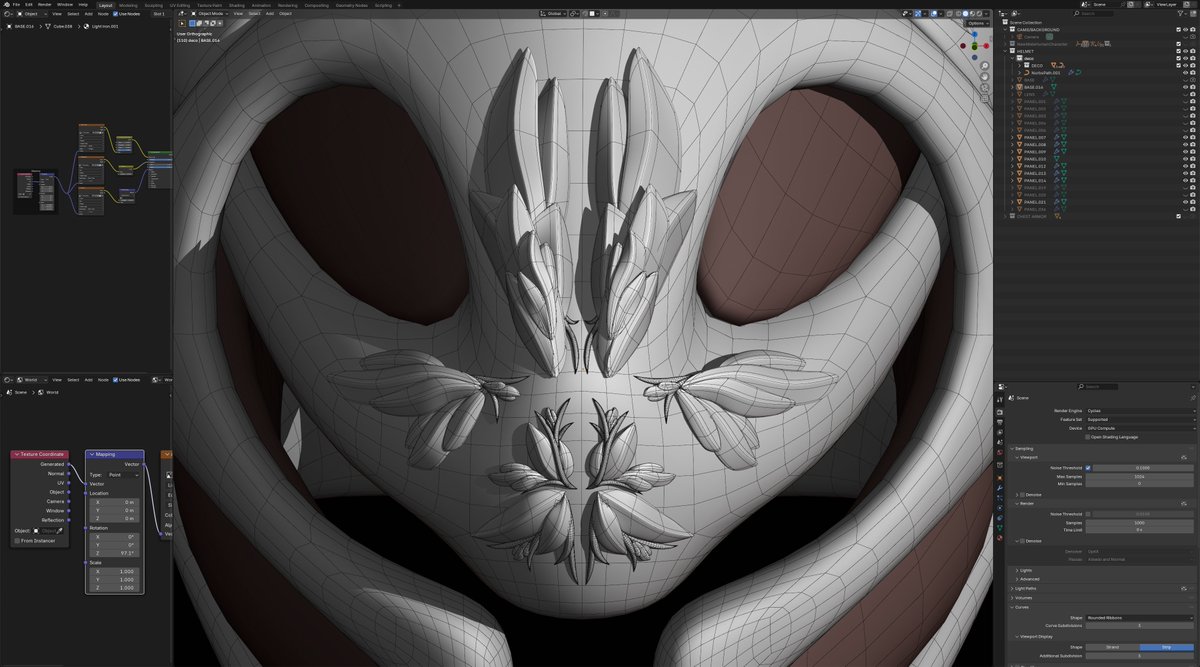Collapse the Texture Coordinate node
The width and height of the screenshot is (1200, 667).
(x=15, y=454)
